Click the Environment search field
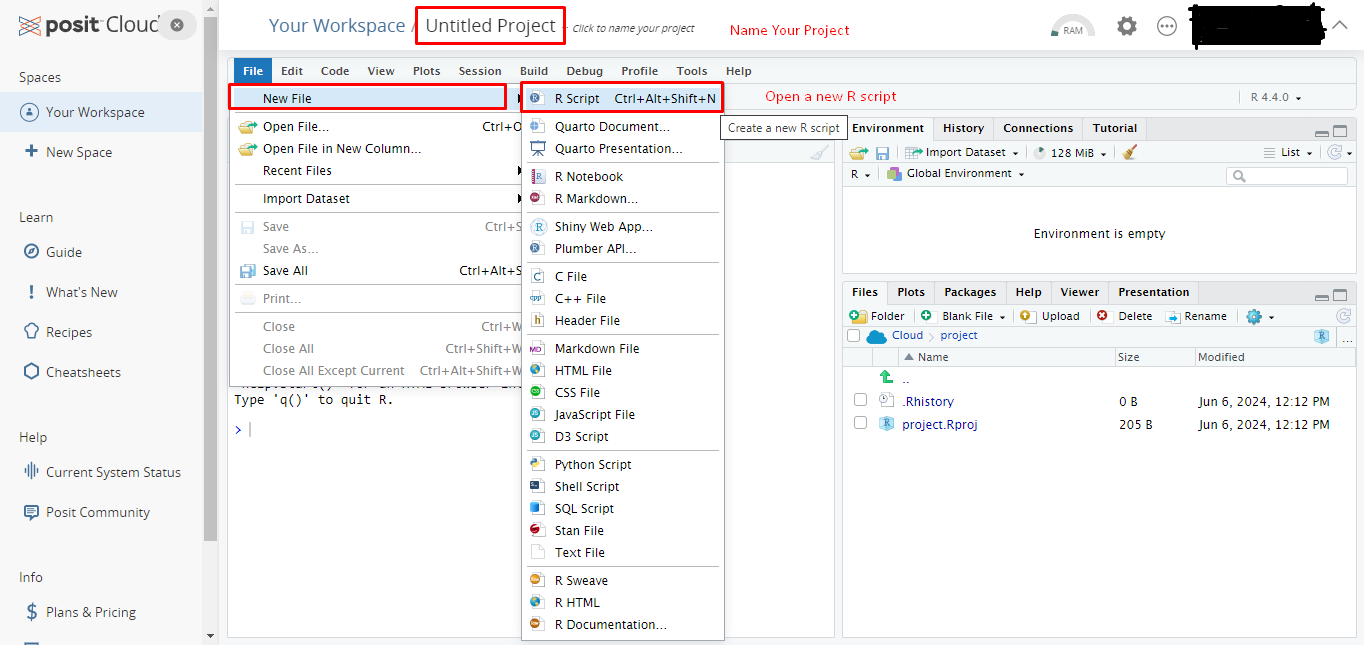The width and height of the screenshot is (1364, 645). point(1287,176)
